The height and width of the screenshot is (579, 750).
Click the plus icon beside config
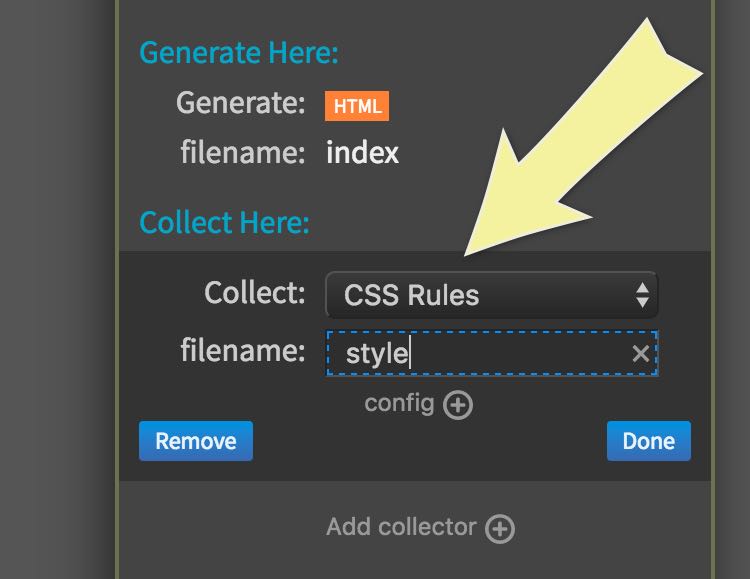(x=458, y=405)
